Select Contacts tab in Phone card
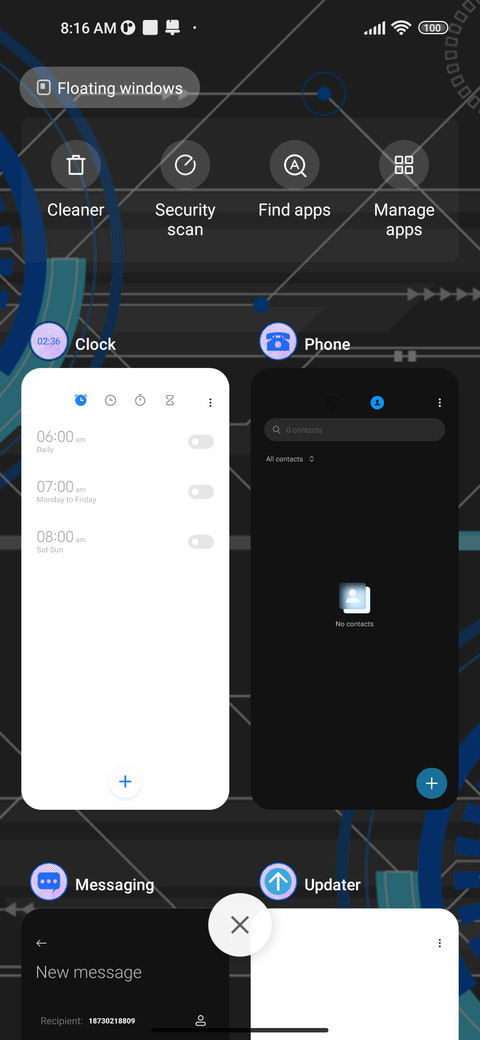The image size is (480, 1040). (377, 403)
